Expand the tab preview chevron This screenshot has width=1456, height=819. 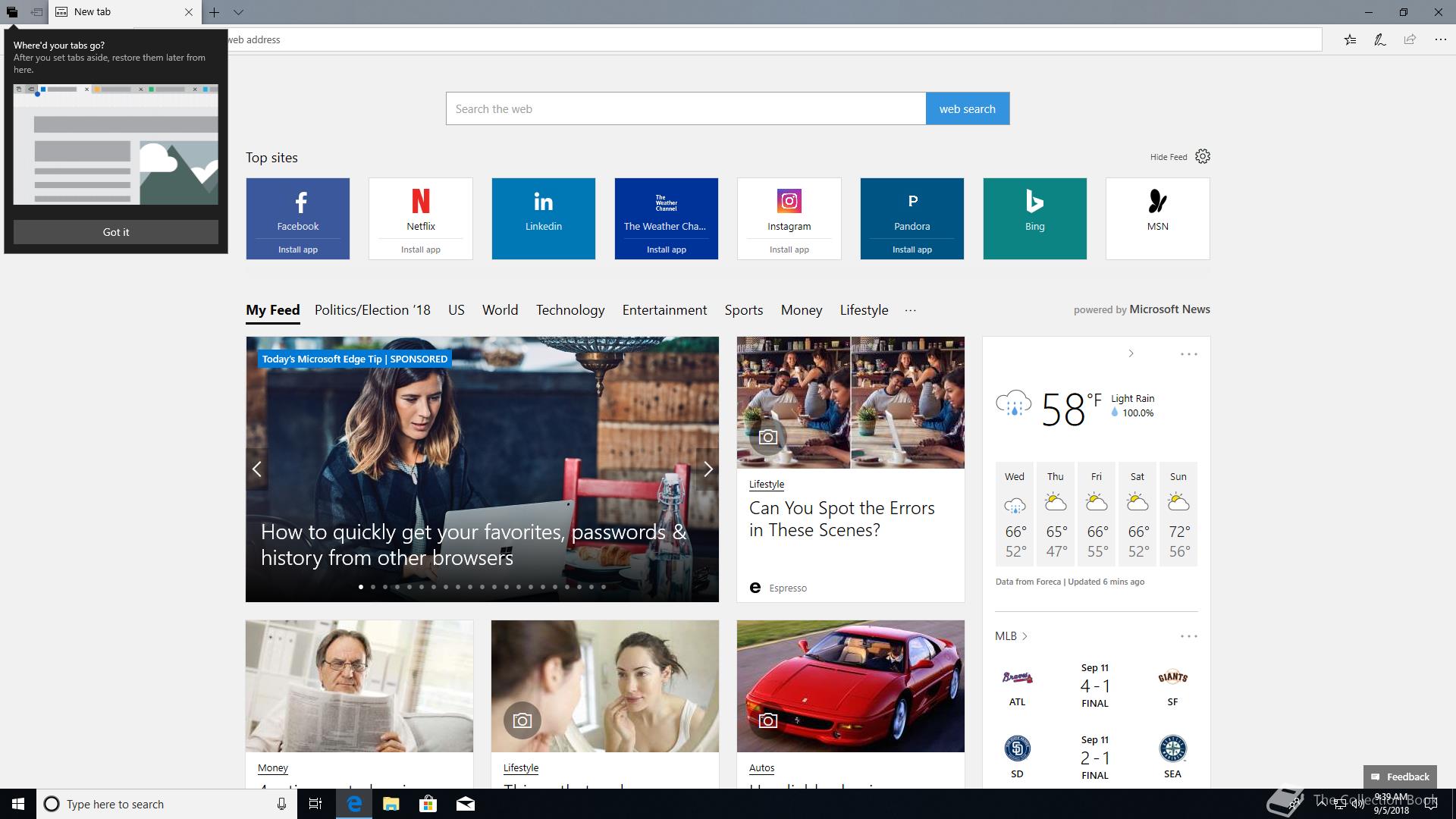pyautogui.click(x=238, y=12)
